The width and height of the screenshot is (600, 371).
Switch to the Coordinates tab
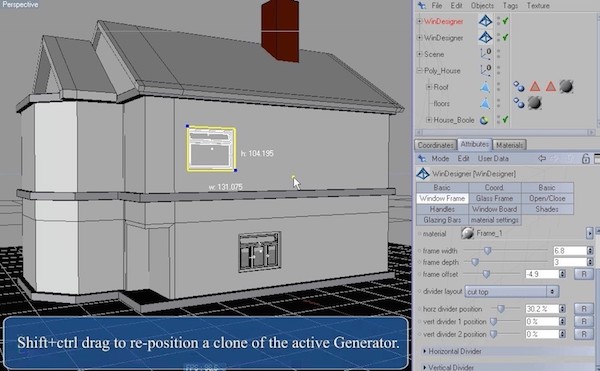click(435, 145)
